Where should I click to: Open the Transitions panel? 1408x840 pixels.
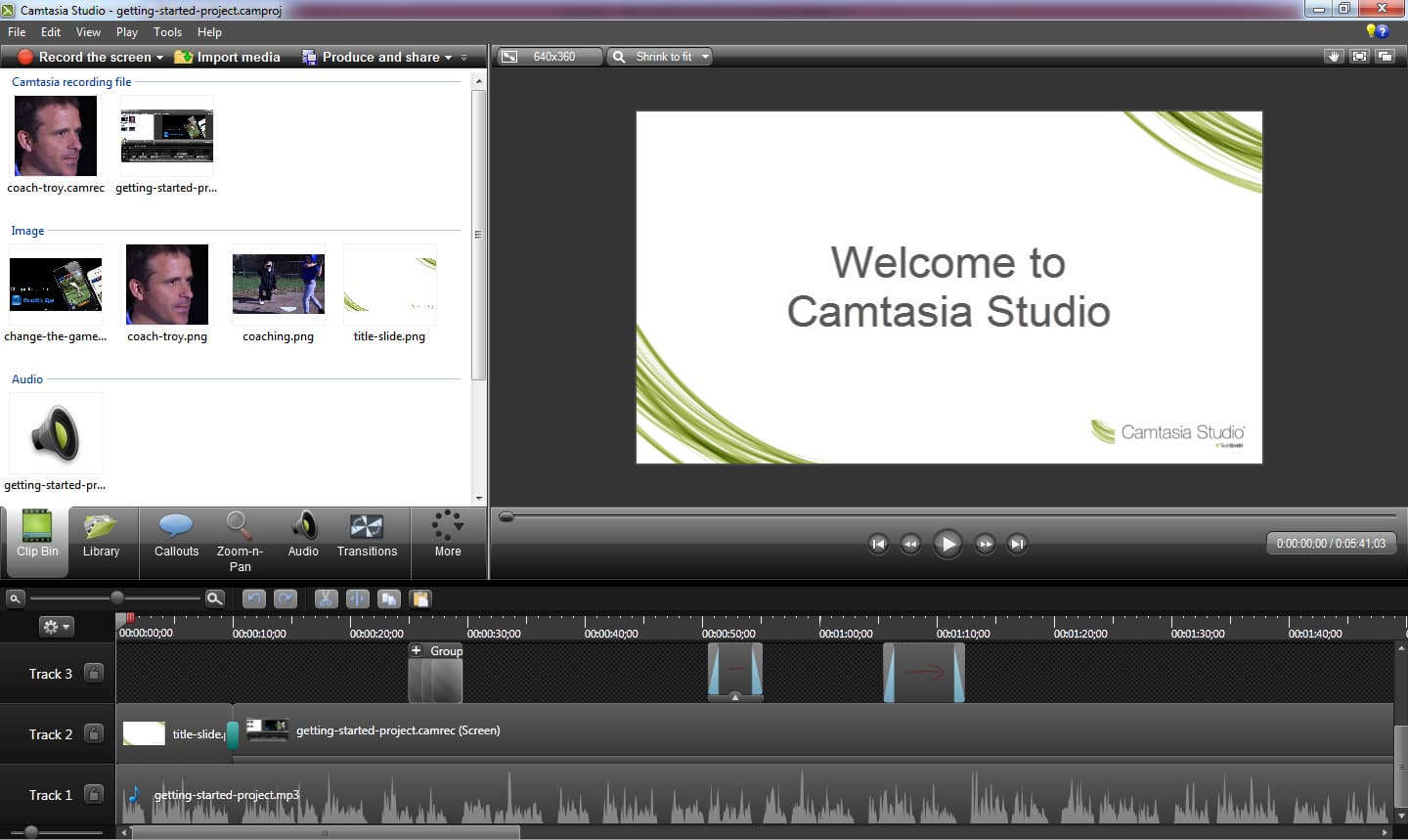click(367, 536)
